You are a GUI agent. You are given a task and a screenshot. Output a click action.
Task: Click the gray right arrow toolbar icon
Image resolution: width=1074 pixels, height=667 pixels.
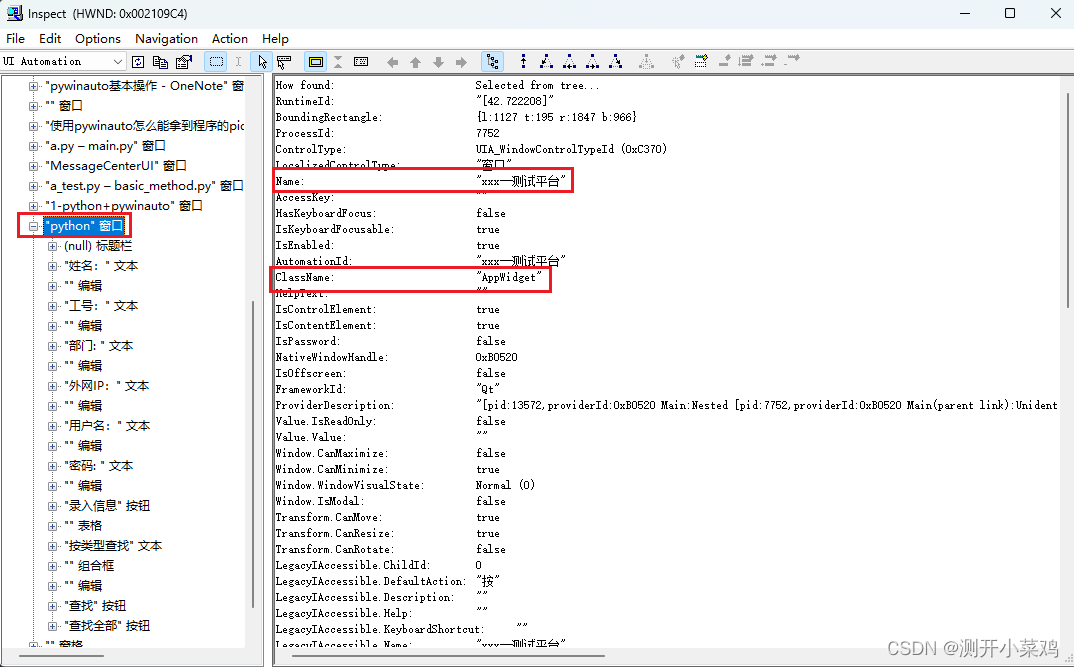tap(461, 62)
